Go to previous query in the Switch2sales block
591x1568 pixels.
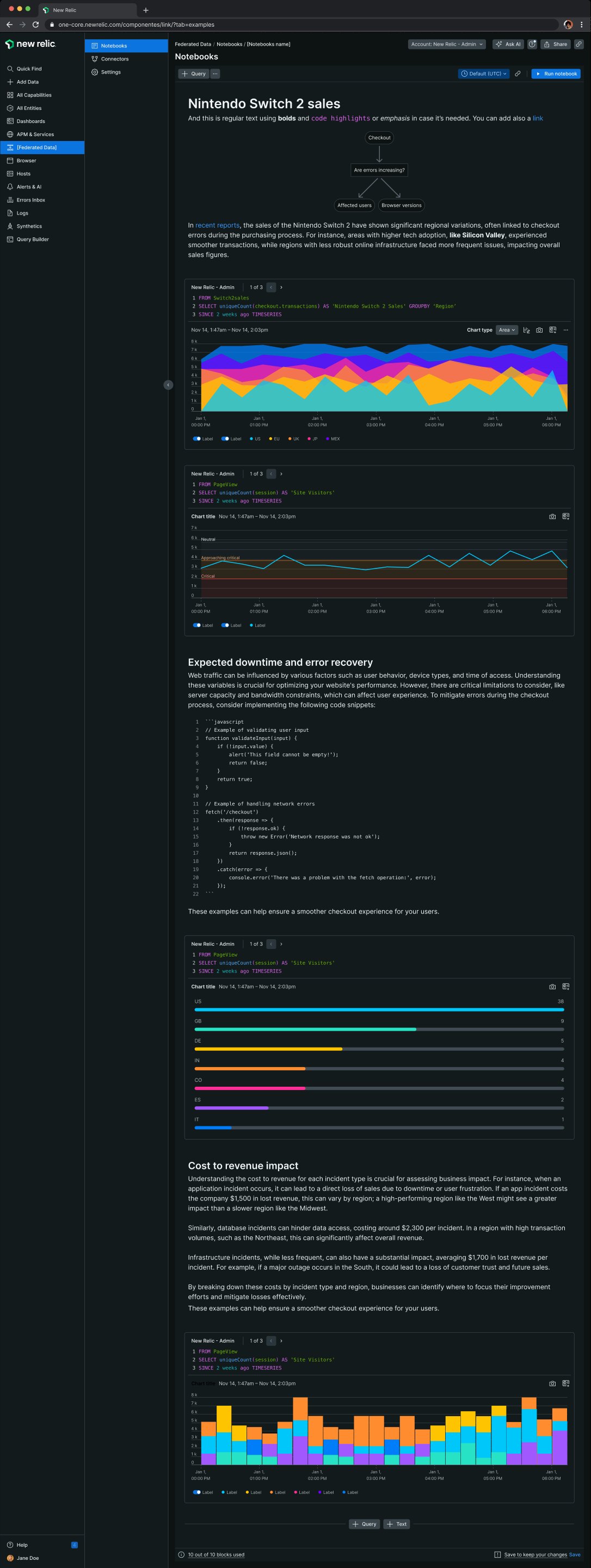[271, 287]
